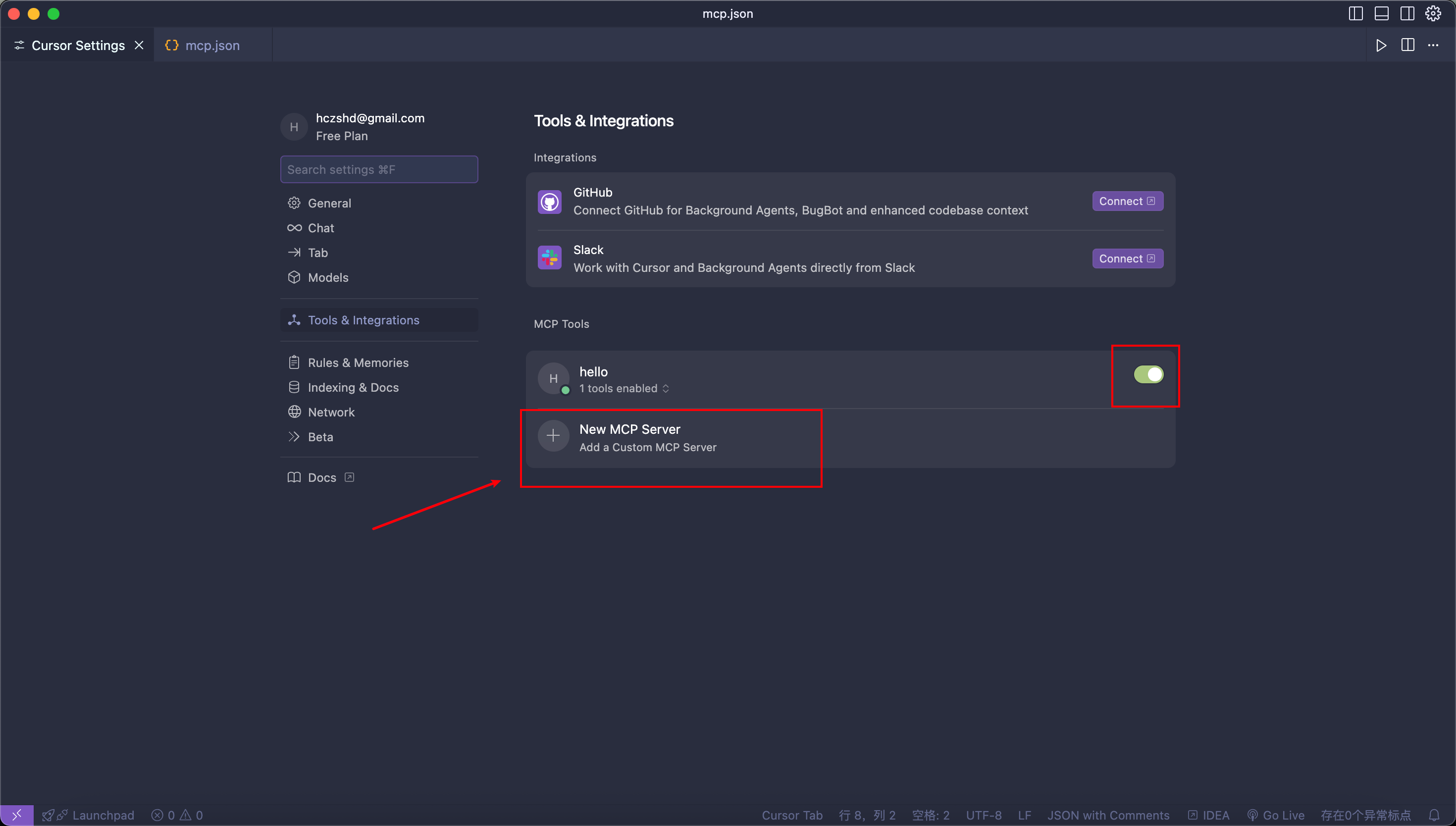Change the LF line ending
Screen dimensions: 1456x826
click(x=1024, y=815)
